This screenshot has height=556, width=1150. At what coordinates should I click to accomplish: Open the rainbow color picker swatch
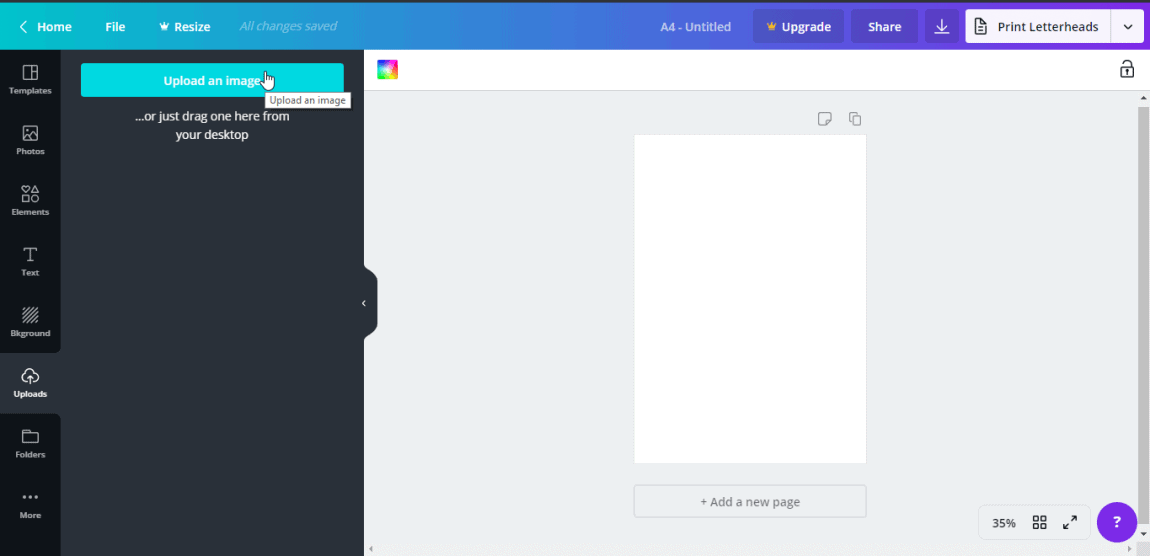tap(387, 69)
